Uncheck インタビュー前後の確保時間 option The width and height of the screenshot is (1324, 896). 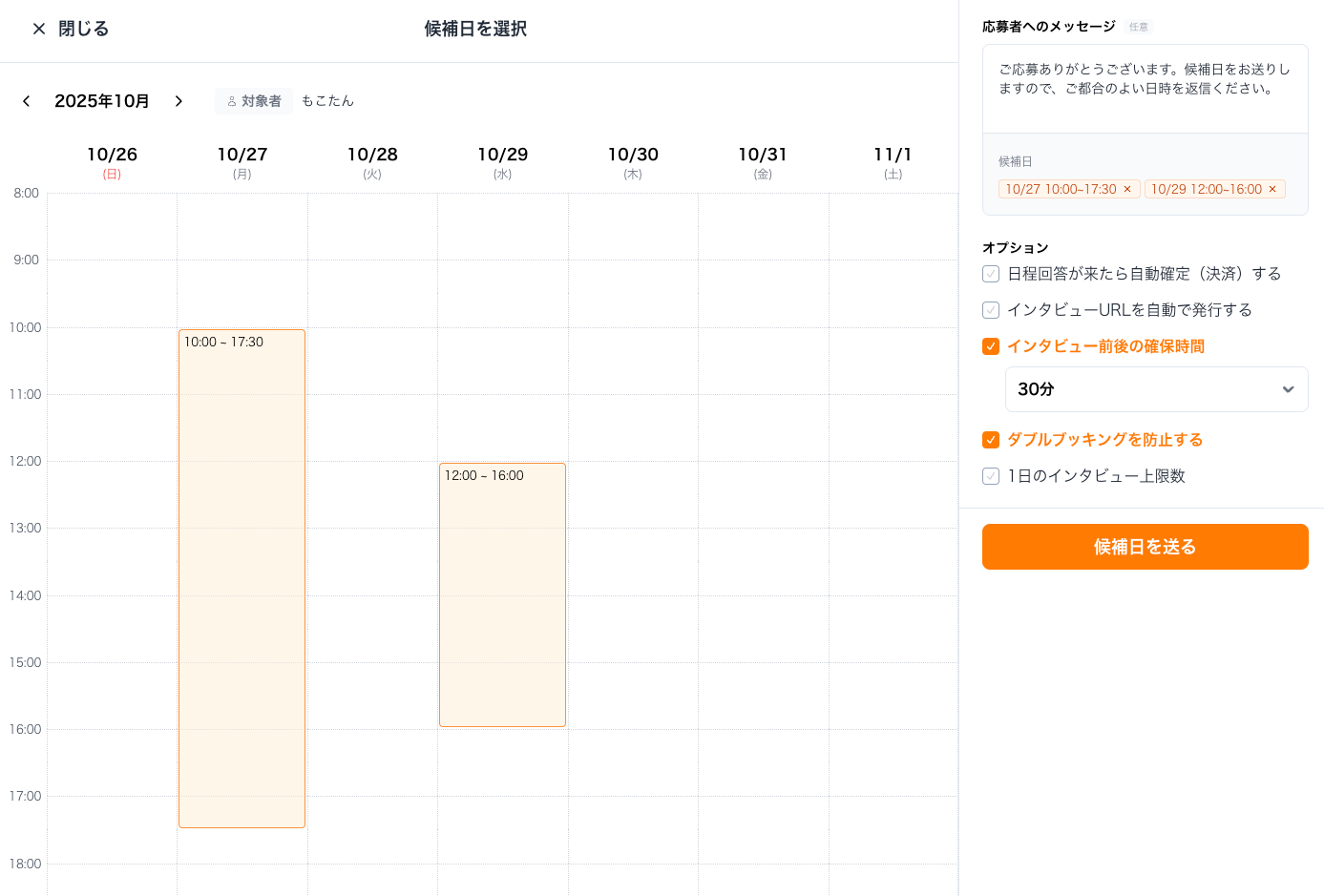(x=991, y=346)
